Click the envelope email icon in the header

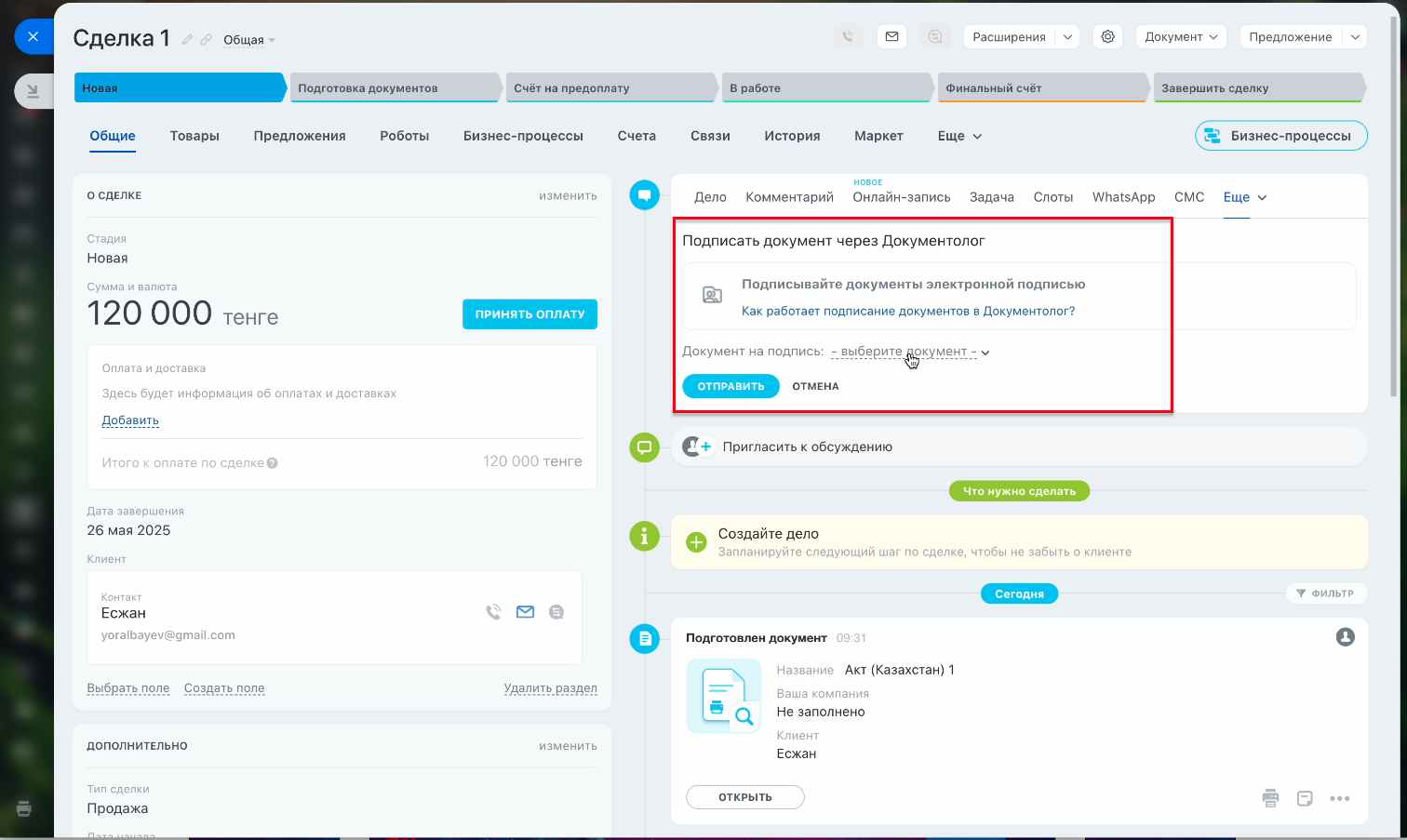point(891,37)
